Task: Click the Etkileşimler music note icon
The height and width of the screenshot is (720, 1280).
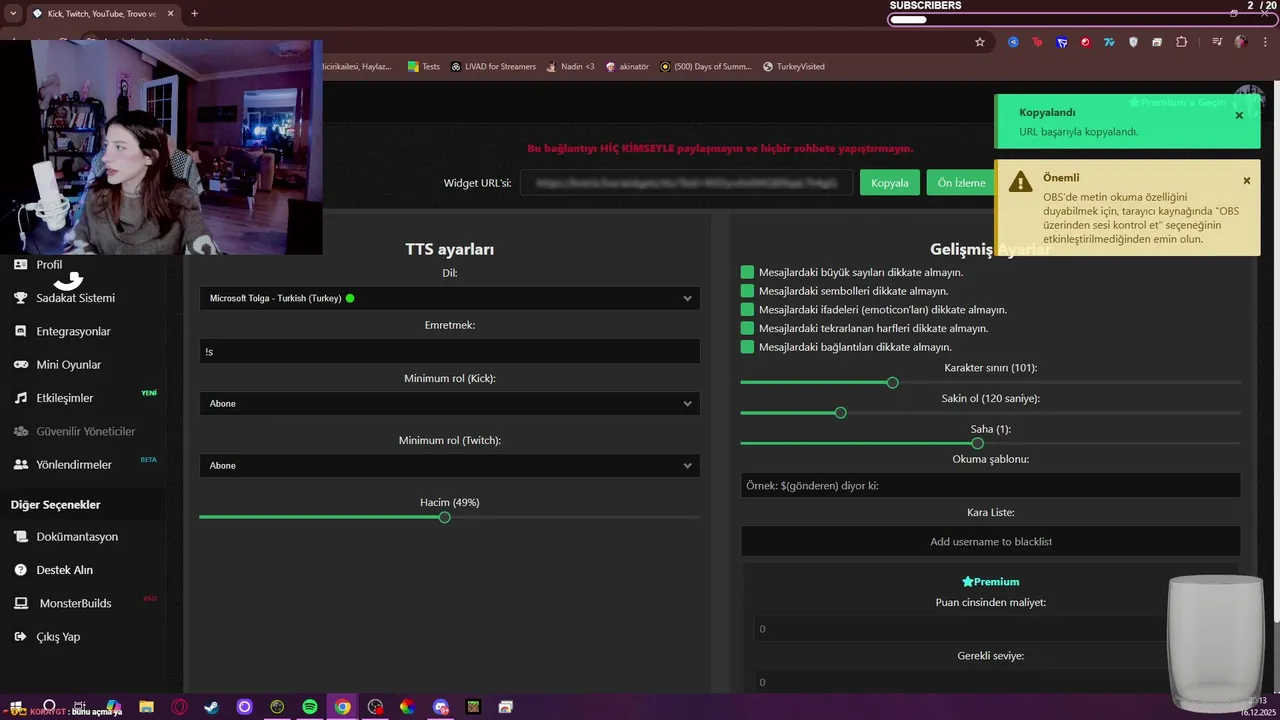Action: (x=20, y=398)
